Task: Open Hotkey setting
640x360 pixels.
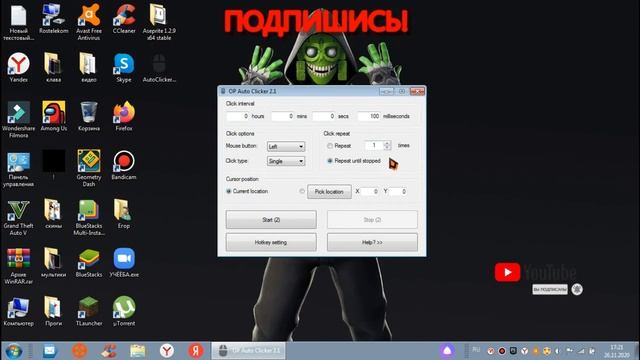Action: coord(271,242)
